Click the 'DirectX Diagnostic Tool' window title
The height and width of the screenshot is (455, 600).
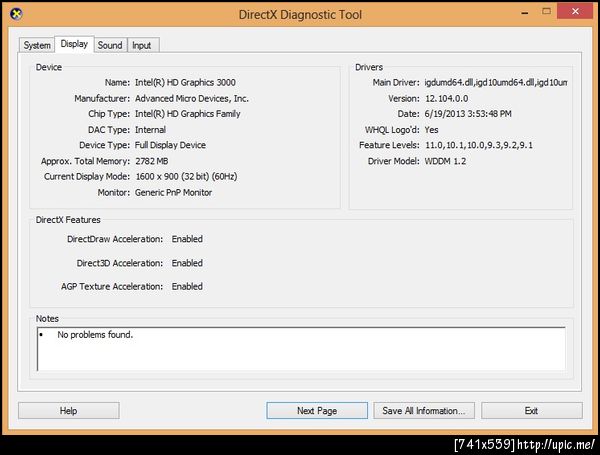coord(300,15)
